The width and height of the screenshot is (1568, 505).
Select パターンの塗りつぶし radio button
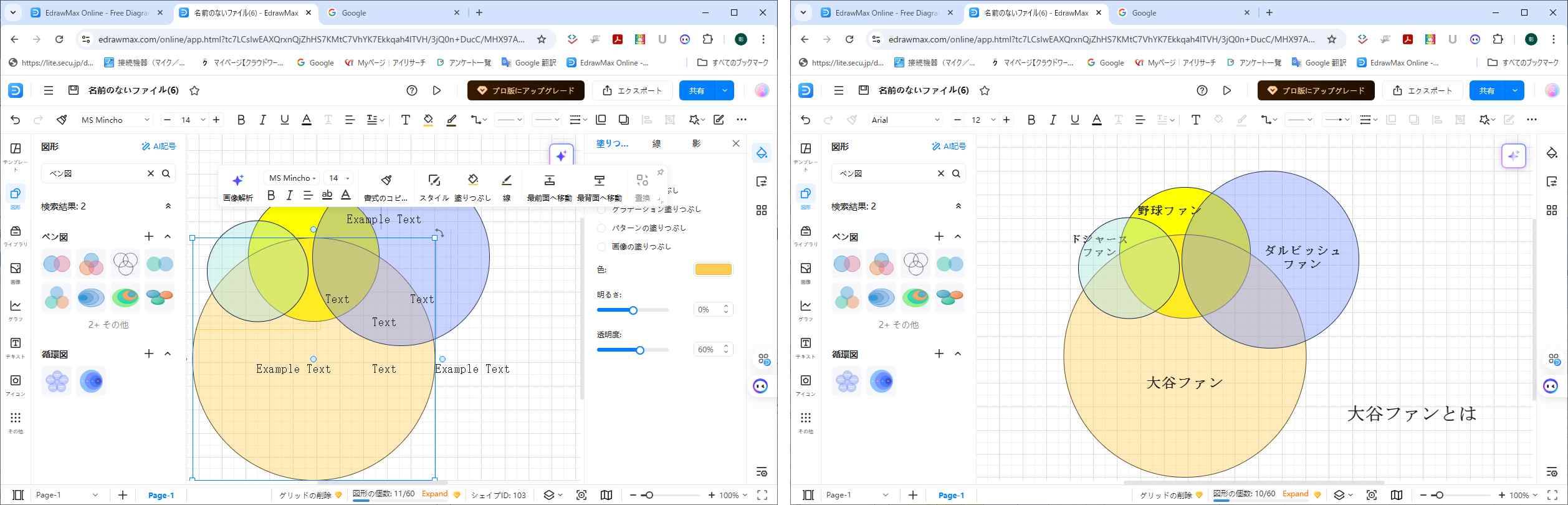601,228
